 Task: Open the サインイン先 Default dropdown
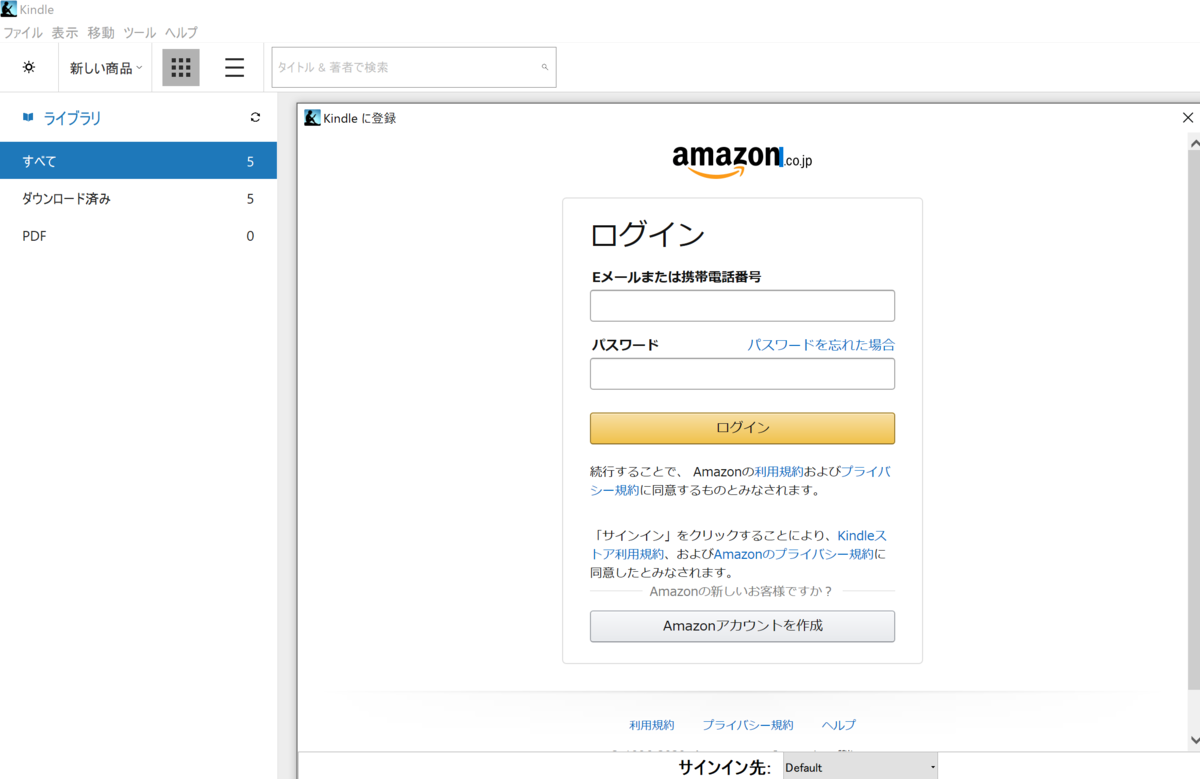860,767
